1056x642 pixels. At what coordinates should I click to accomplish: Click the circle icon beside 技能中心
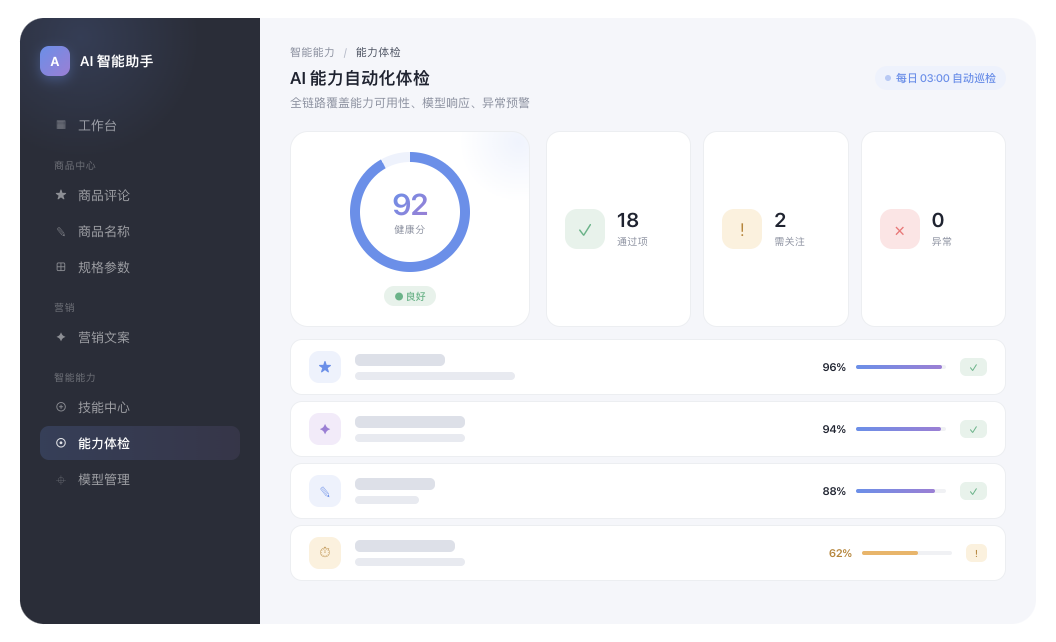(61, 407)
